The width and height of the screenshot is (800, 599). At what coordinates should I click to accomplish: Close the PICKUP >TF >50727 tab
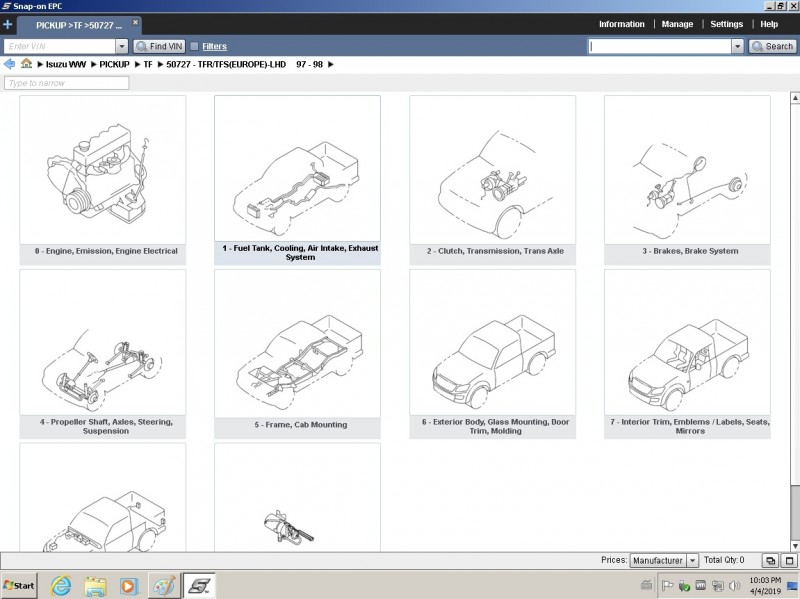point(136,22)
